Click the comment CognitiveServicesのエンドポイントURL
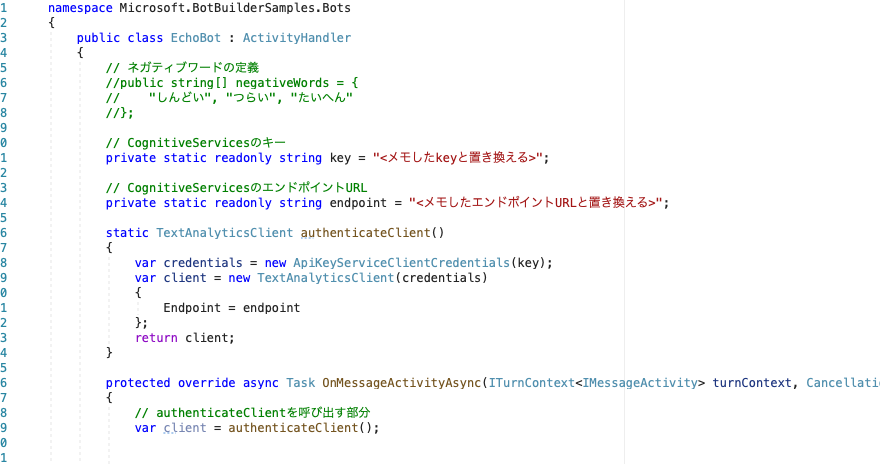The width and height of the screenshot is (880, 464). pyautogui.click(x=236, y=187)
